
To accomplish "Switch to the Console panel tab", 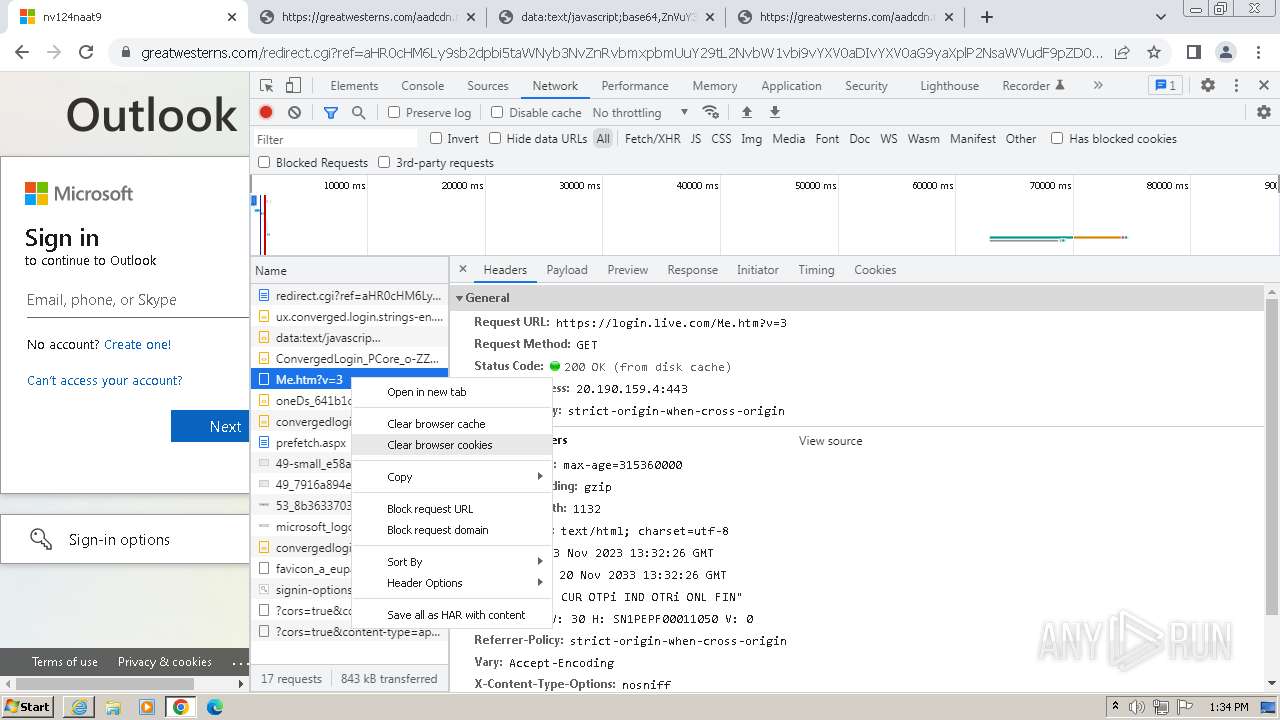I will (x=422, y=86).
